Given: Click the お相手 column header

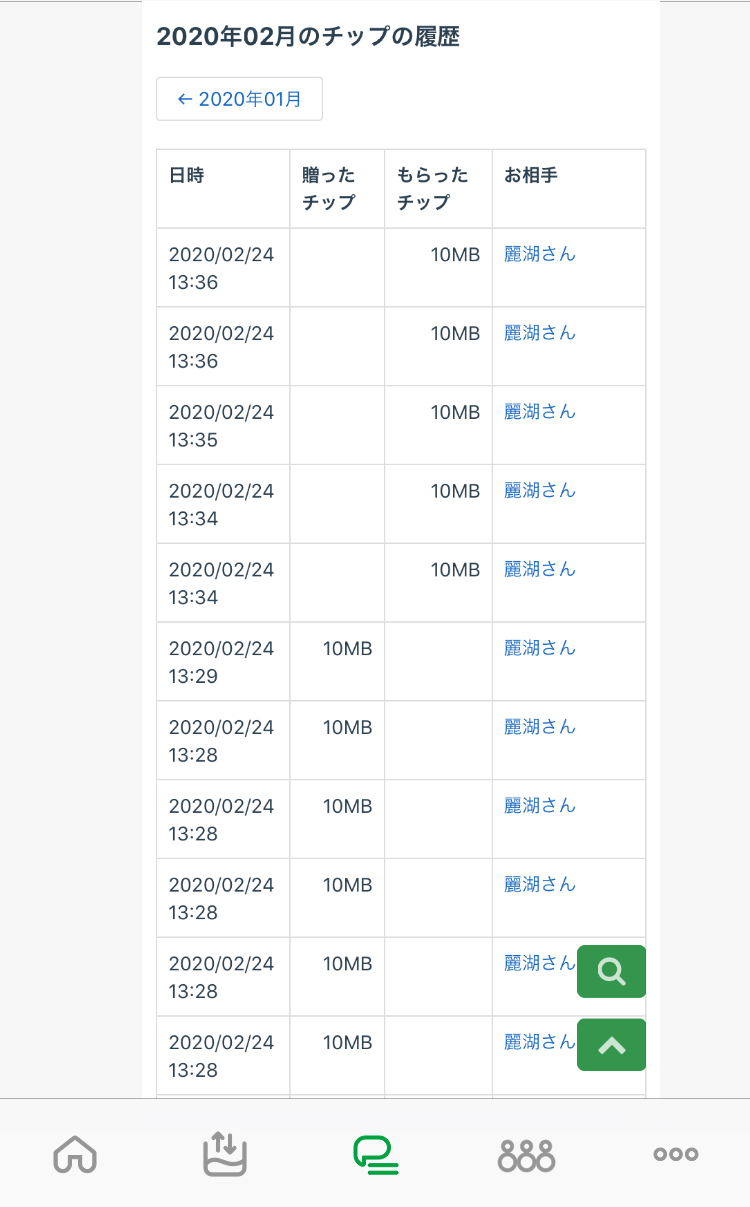Looking at the screenshot, I should tap(531, 176).
